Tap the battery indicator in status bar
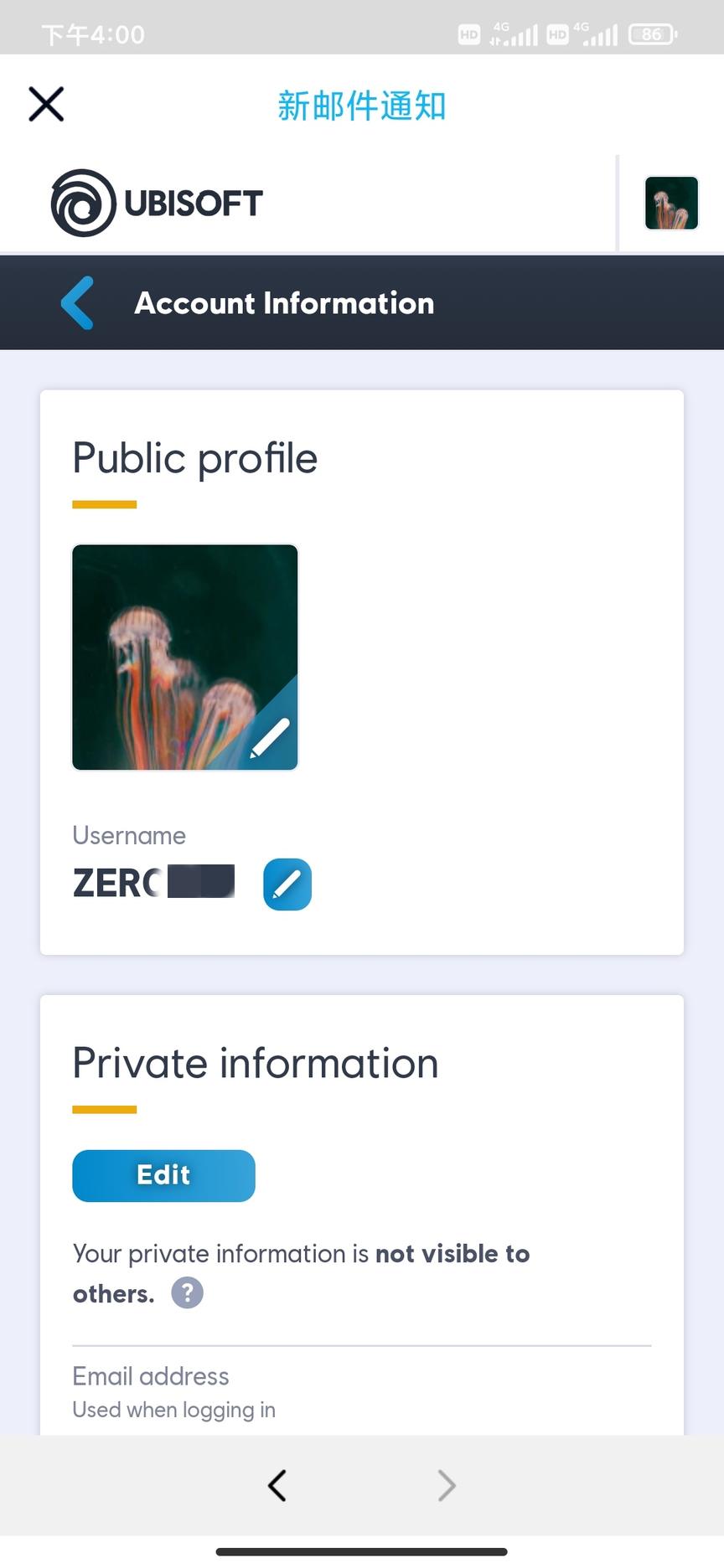Image resolution: width=724 pixels, height=1568 pixels. (653, 34)
